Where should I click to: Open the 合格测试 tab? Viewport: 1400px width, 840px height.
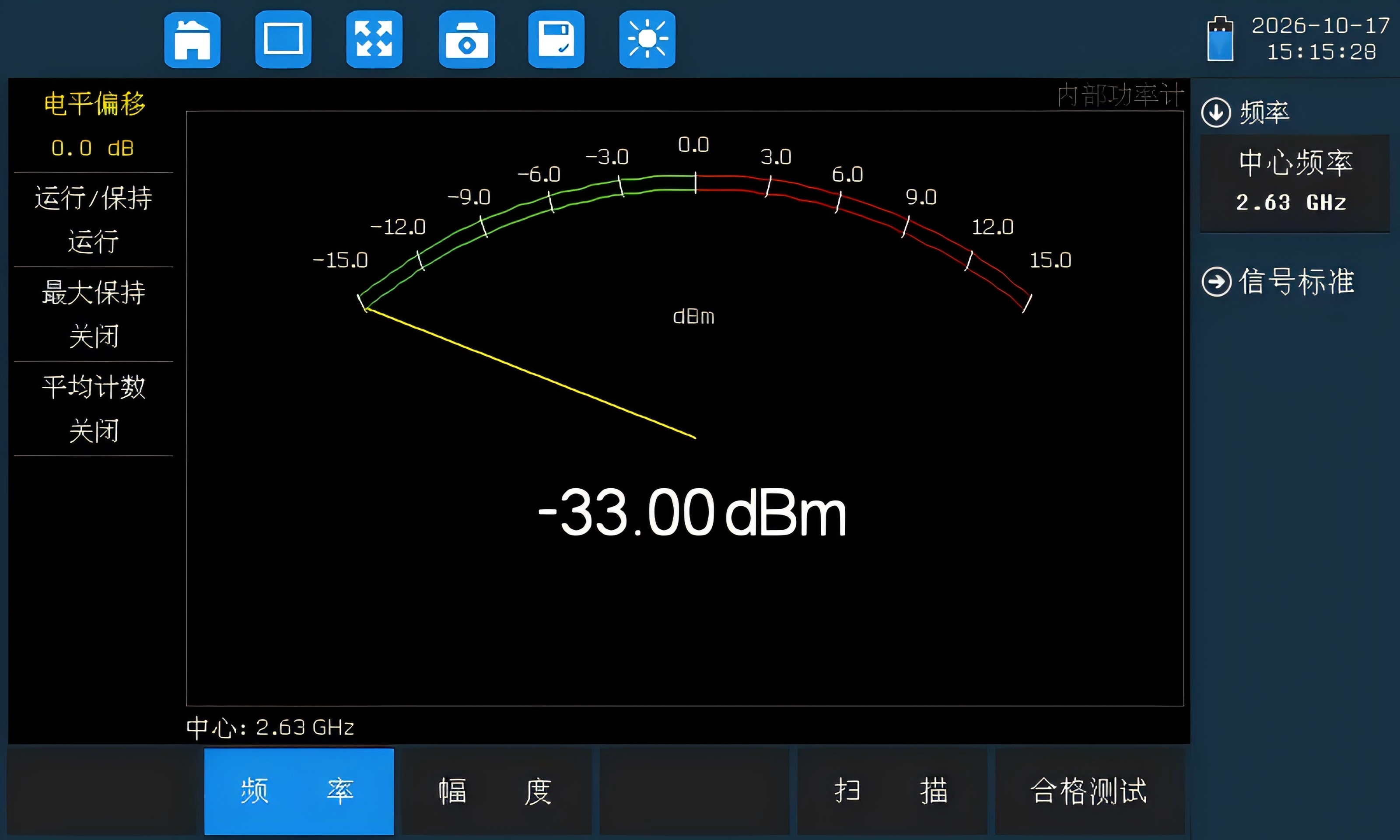click(x=1089, y=791)
